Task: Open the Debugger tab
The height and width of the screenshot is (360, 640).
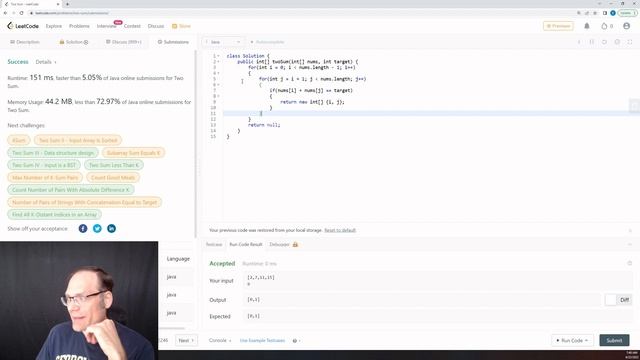Action: 280,244
